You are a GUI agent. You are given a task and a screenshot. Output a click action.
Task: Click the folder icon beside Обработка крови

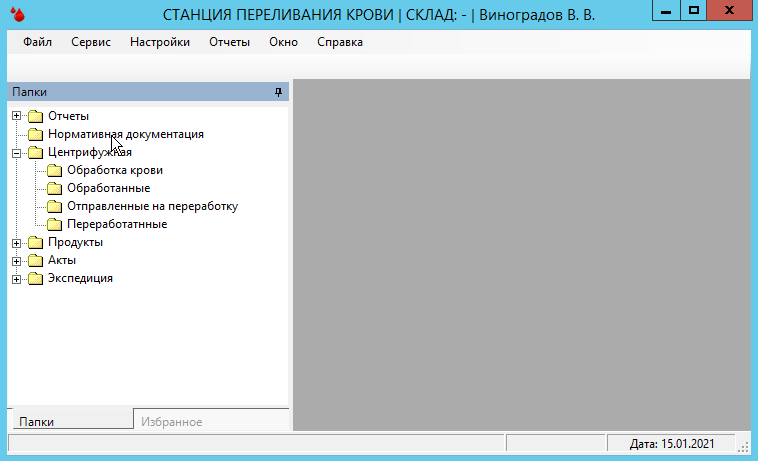(55, 170)
